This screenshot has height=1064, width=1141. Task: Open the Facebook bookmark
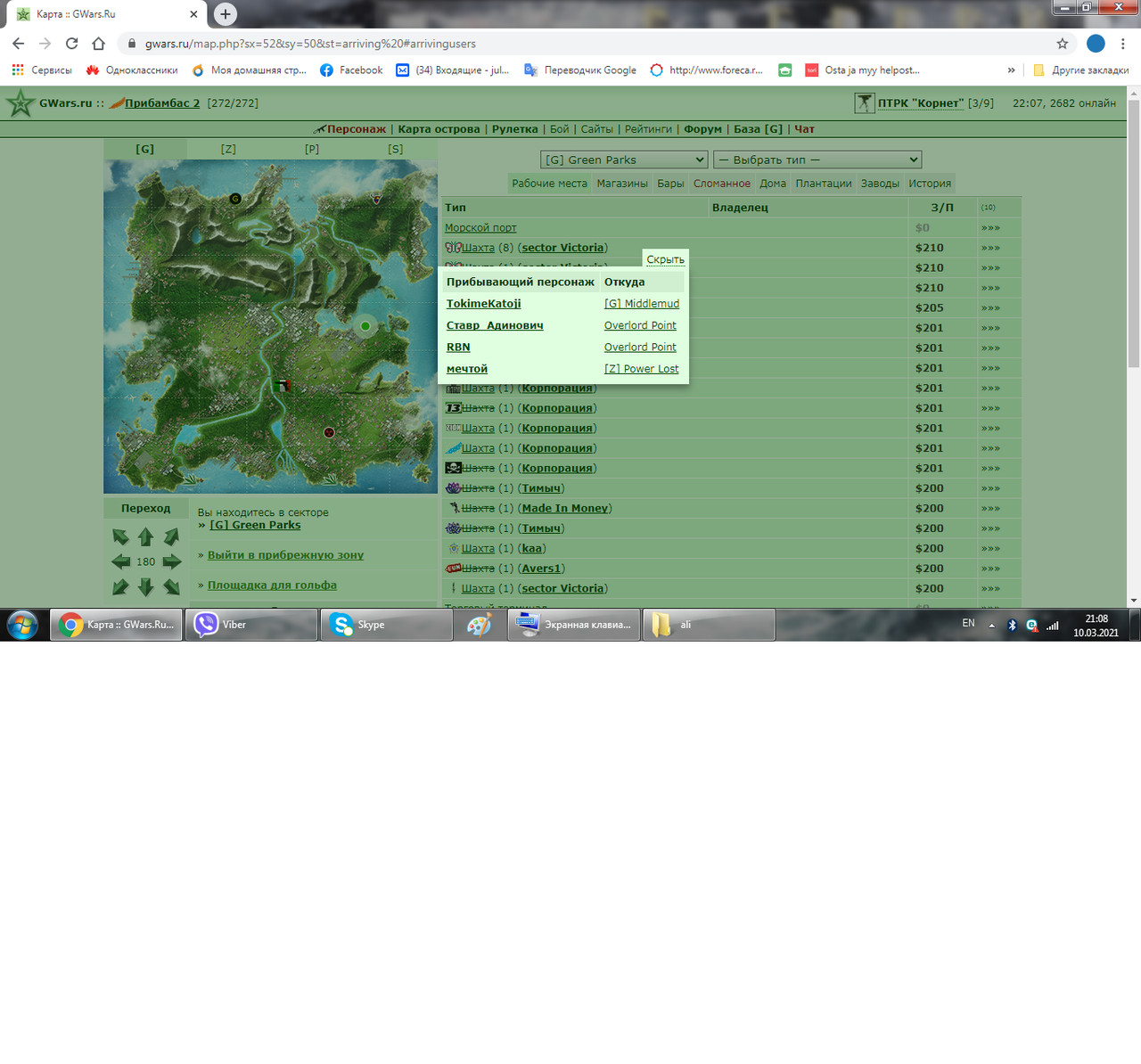tap(351, 70)
